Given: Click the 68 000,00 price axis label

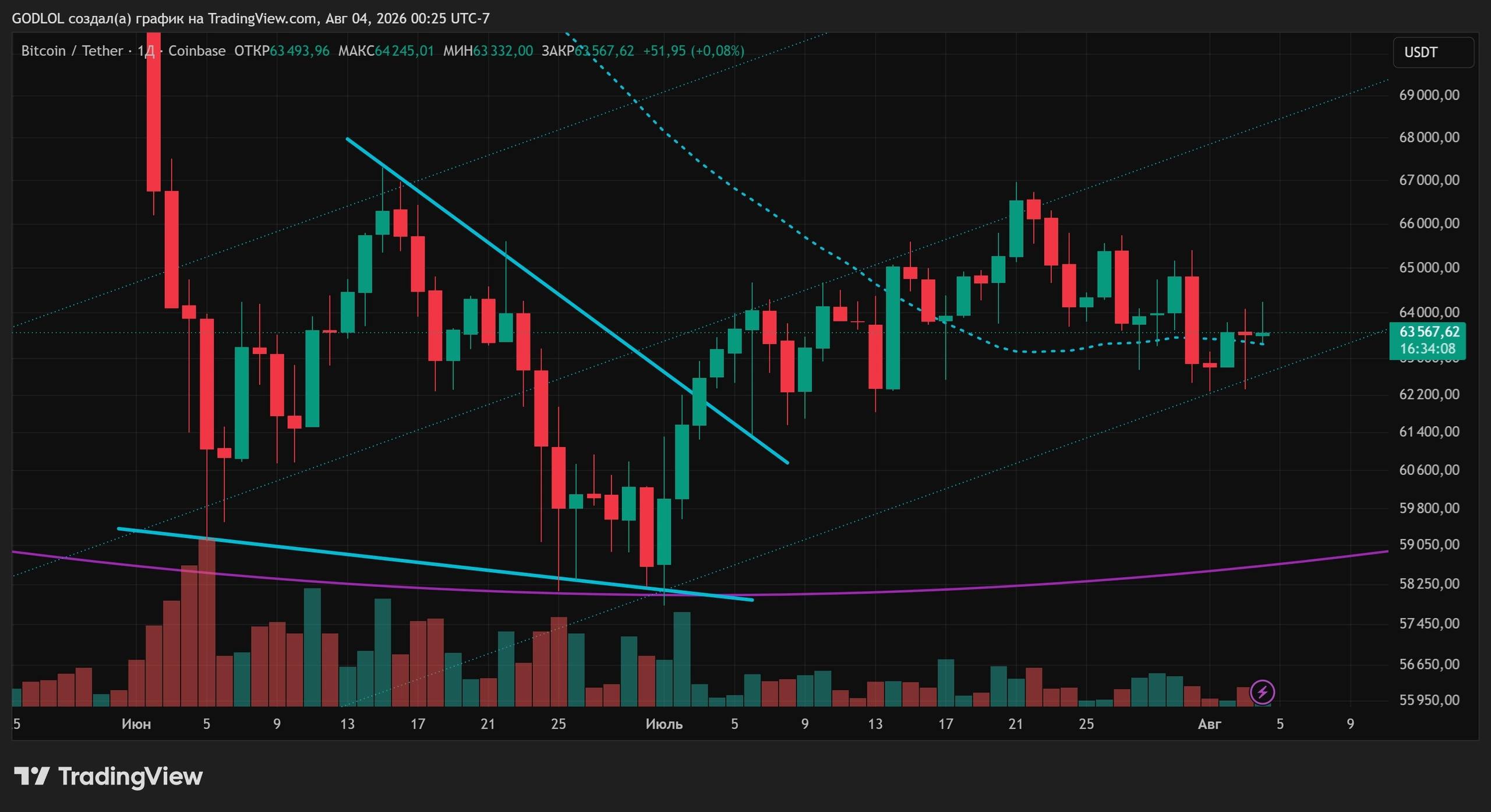Looking at the screenshot, I should (x=1429, y=137).
